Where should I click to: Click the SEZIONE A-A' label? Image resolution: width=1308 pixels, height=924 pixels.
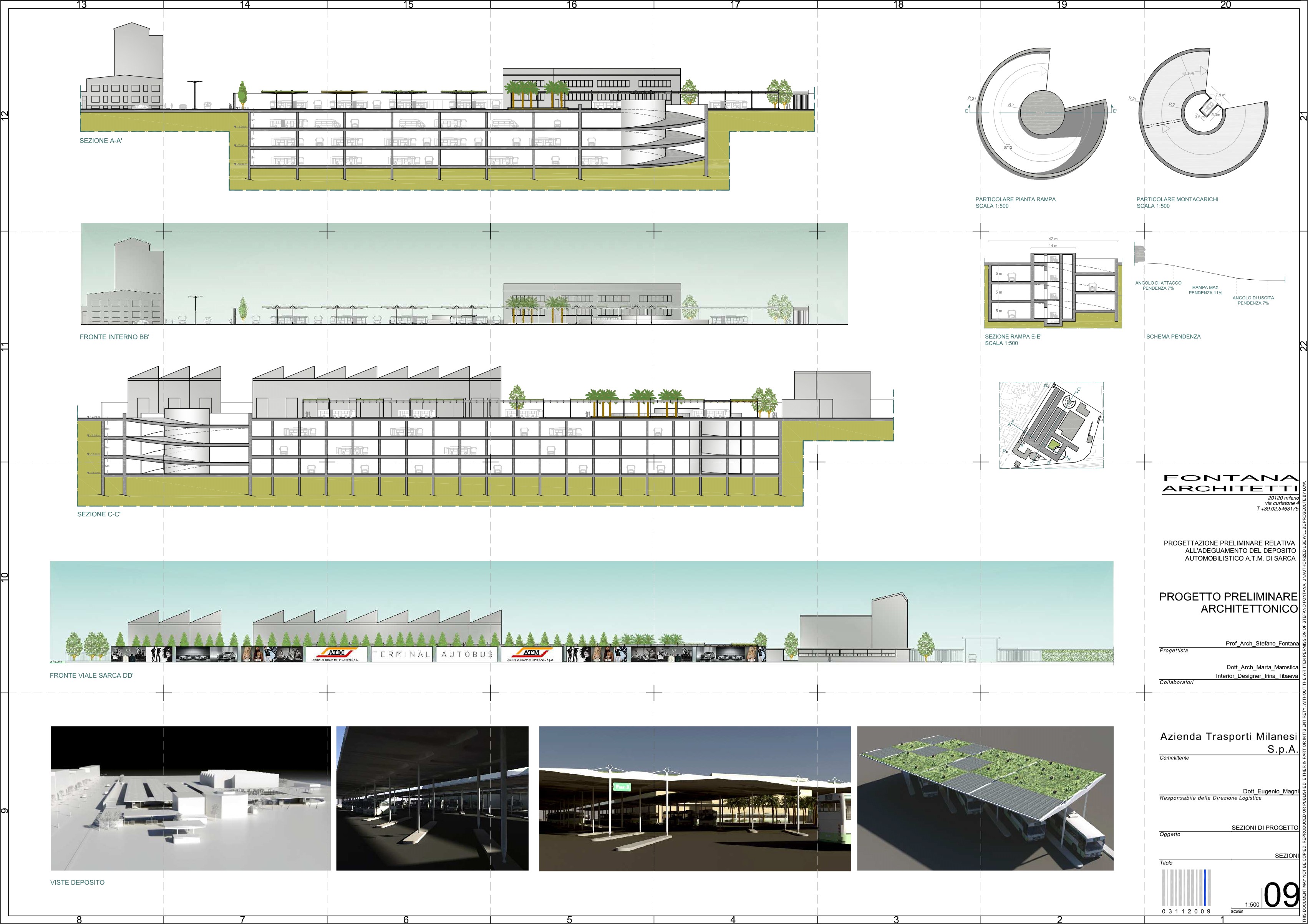click(101, 140)
